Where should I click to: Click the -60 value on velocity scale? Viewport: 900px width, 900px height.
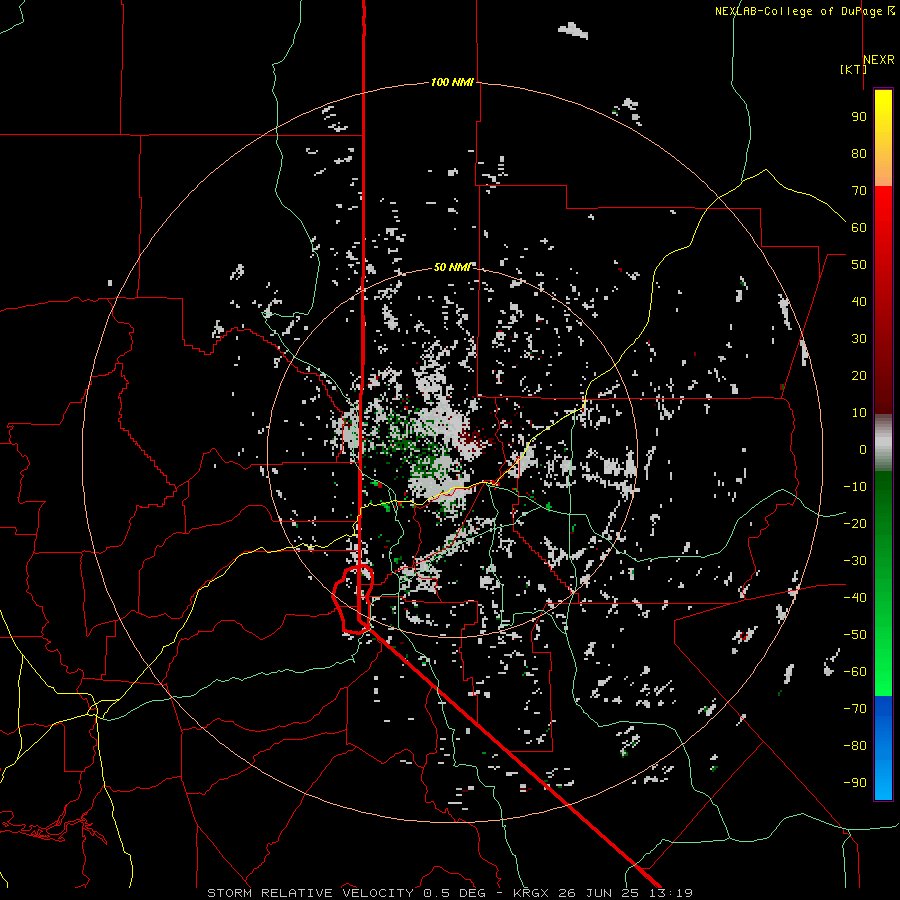click(855, 672)
